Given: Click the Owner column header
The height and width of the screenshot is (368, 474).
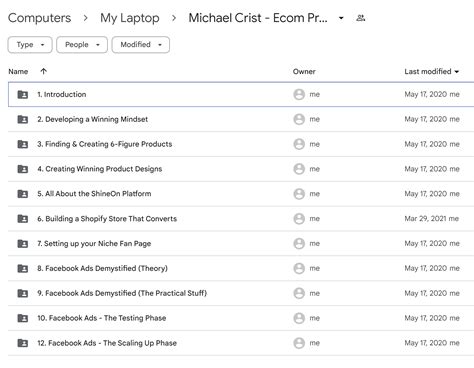Looking at the screenshot, I should 304,72.
